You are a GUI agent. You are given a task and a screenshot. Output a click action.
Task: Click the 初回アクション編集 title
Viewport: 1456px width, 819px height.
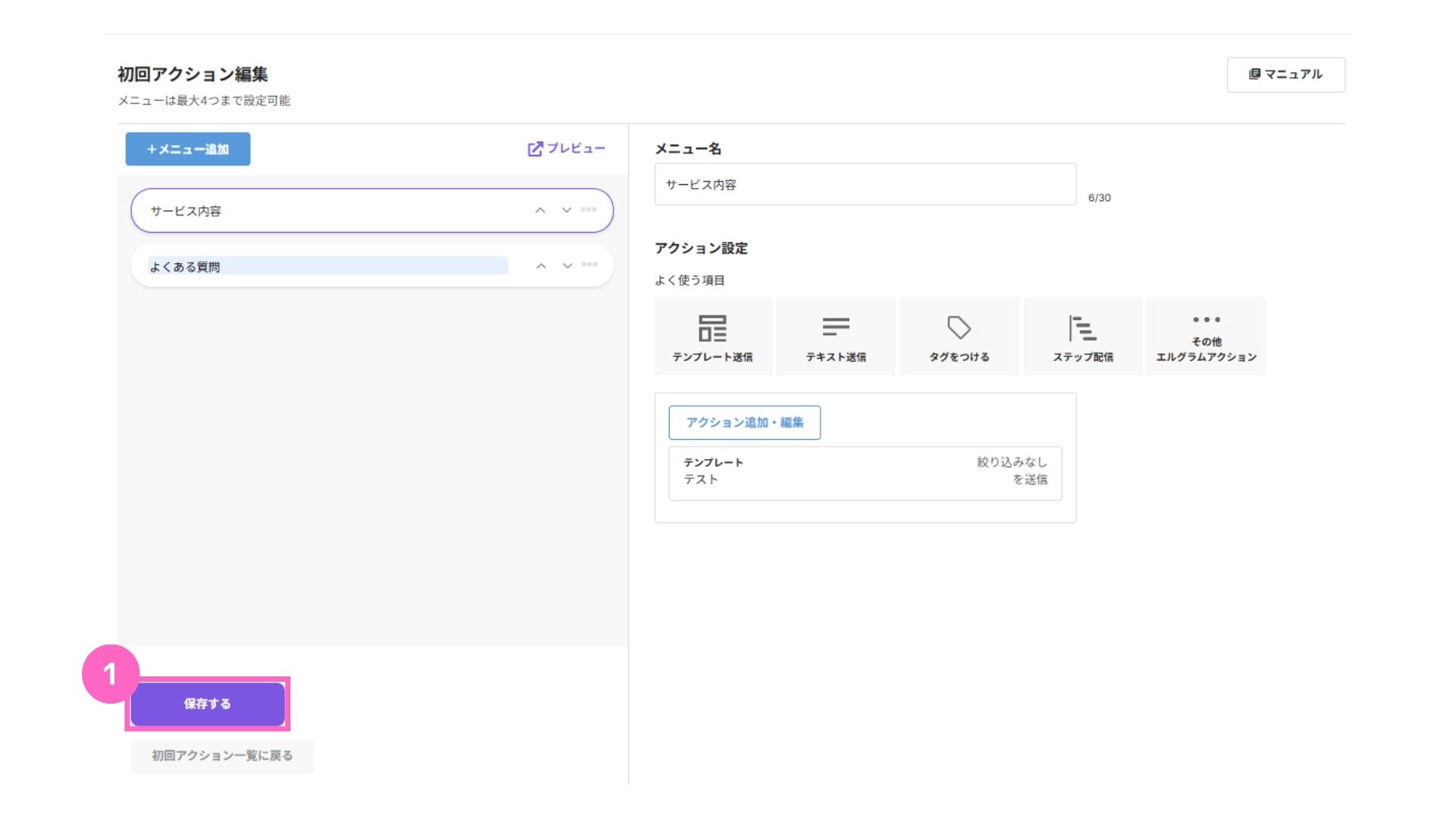(x=193, y=74)
